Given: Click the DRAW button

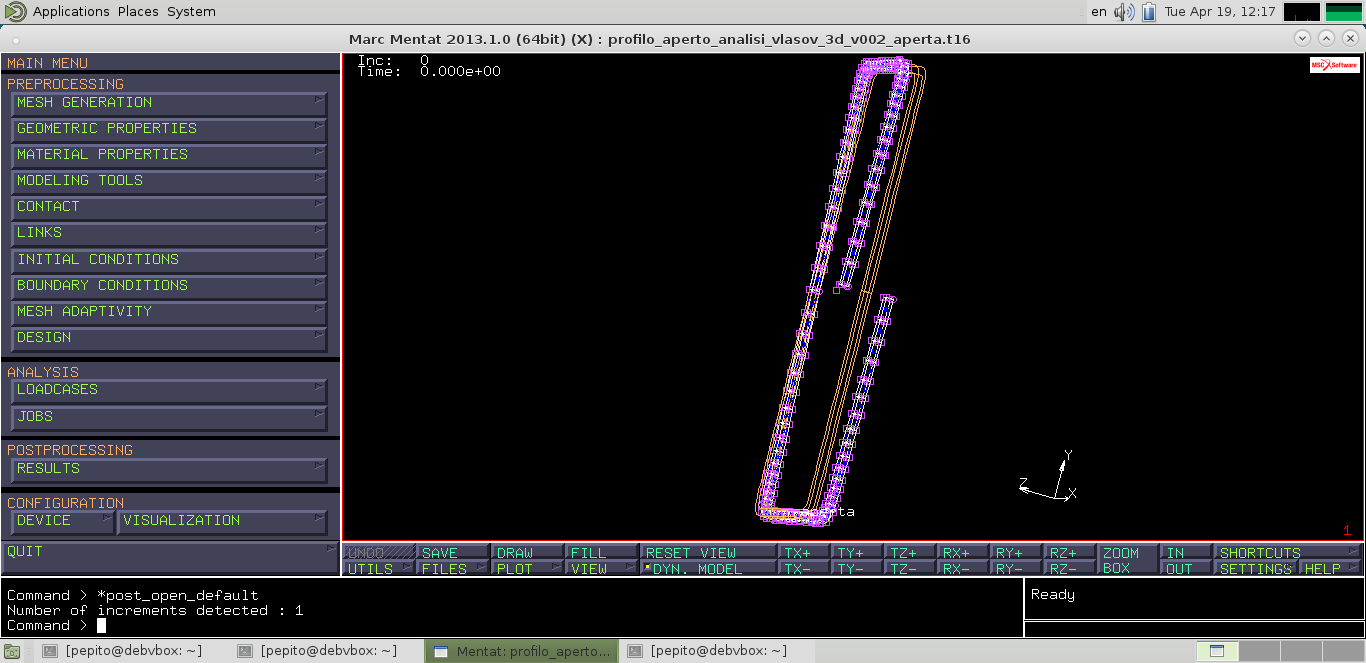Looking at the screenshot, I should click(529, 552).
